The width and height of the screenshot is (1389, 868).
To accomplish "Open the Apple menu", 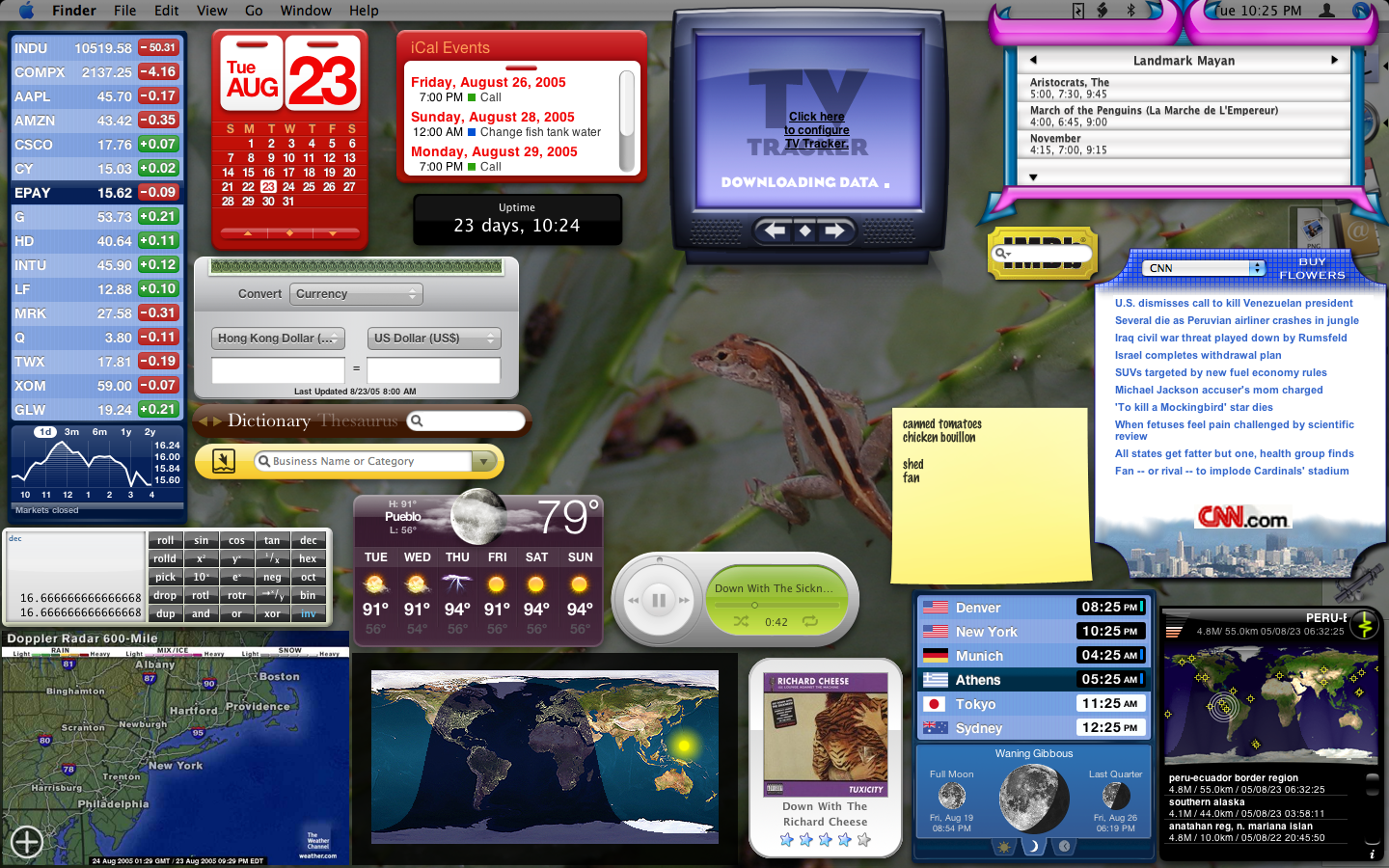I will point(26,11).
